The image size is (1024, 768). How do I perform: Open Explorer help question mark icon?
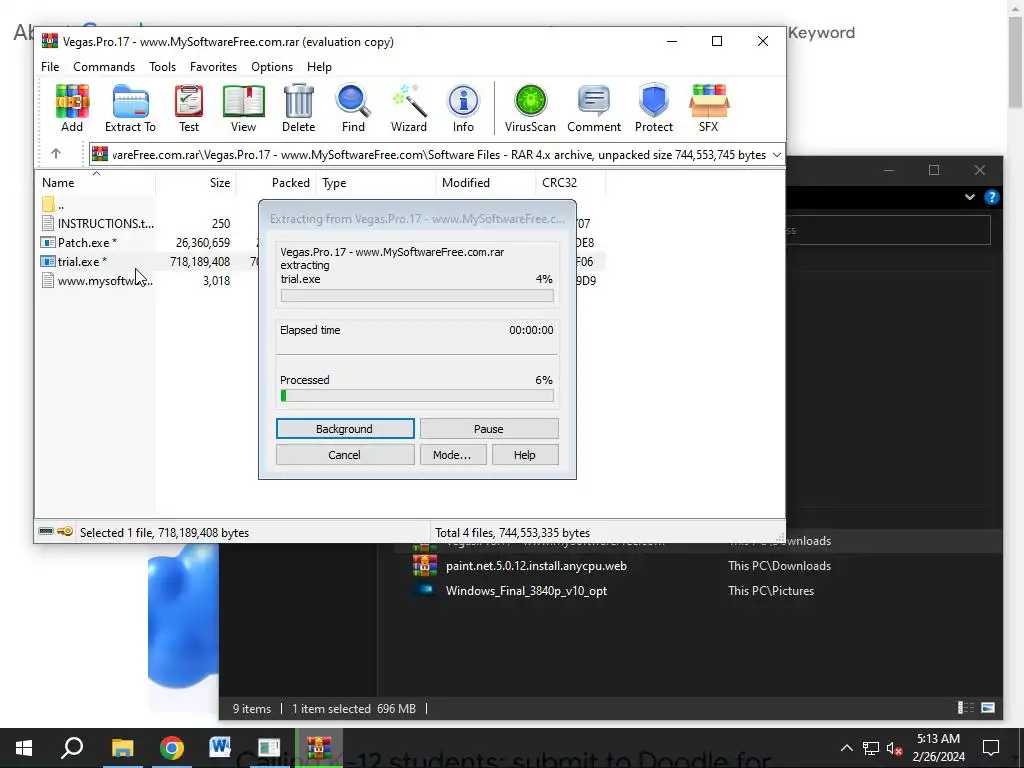coord(991,197)
